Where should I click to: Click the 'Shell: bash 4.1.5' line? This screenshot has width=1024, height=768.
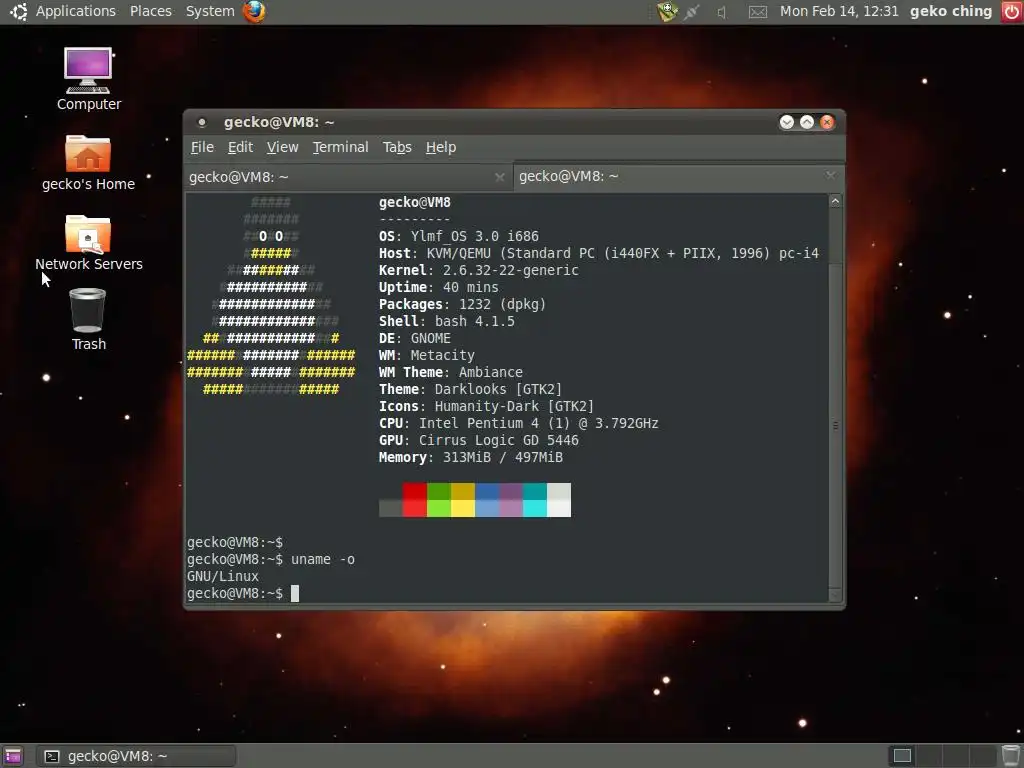447,321
